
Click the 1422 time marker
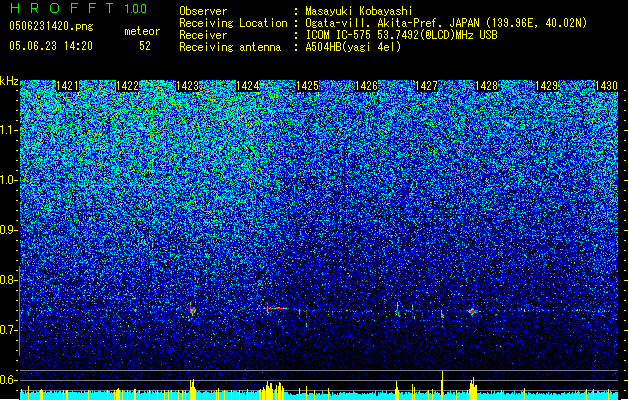coord(127,86)
